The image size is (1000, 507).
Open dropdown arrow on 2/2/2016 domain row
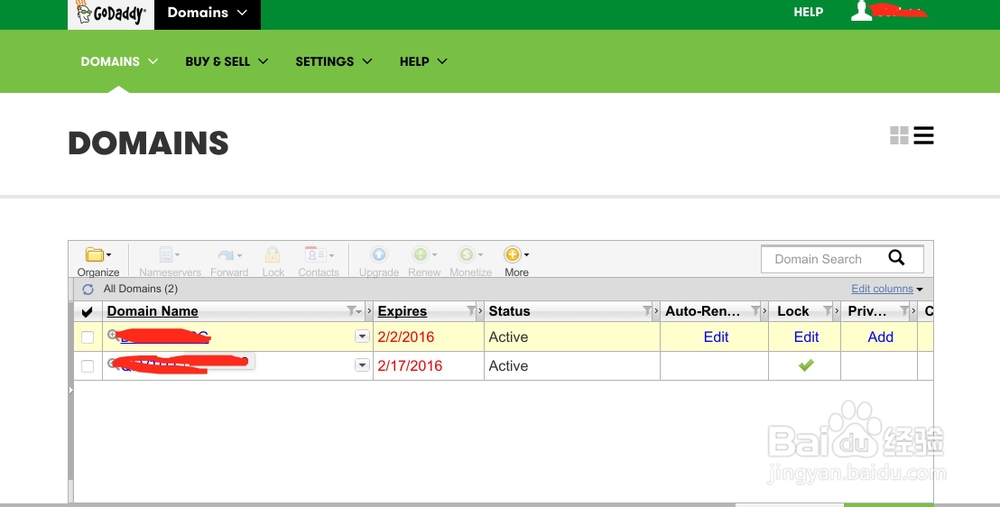click(x=362, y=336)
